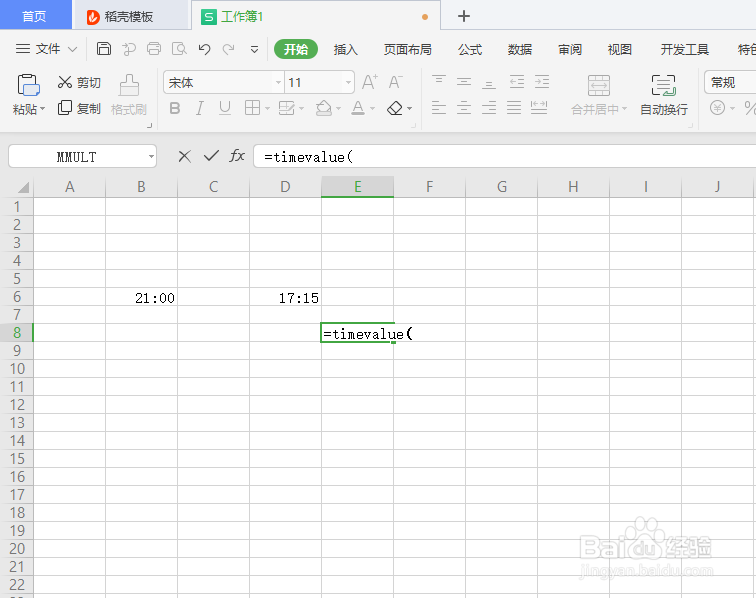Open Print Preview icon
Viewport: 756px width, 598px height.
pyautogui.click(x=179, y=49)
